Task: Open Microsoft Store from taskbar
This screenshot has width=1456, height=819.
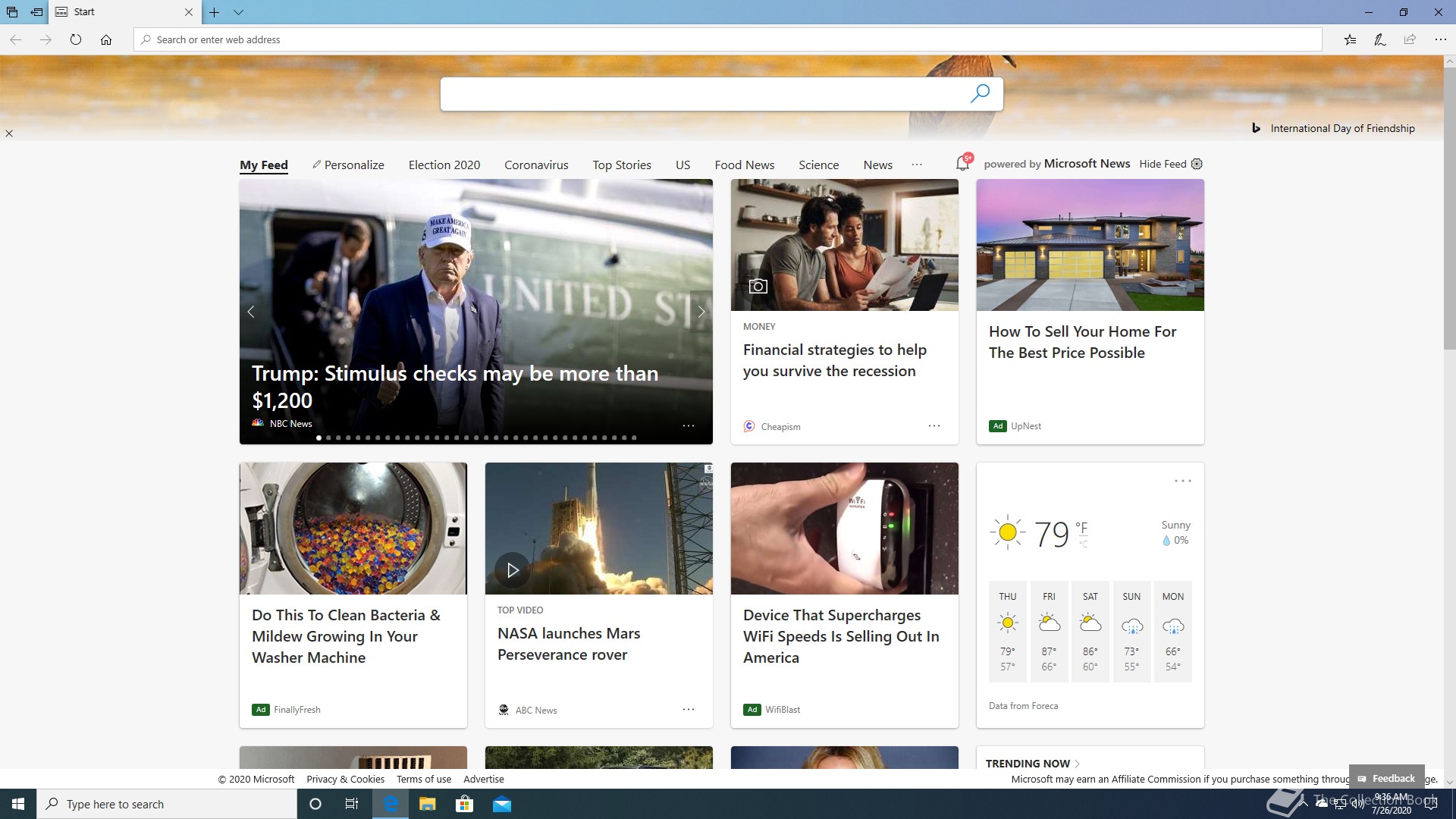Action: click(x=464, y=804)
